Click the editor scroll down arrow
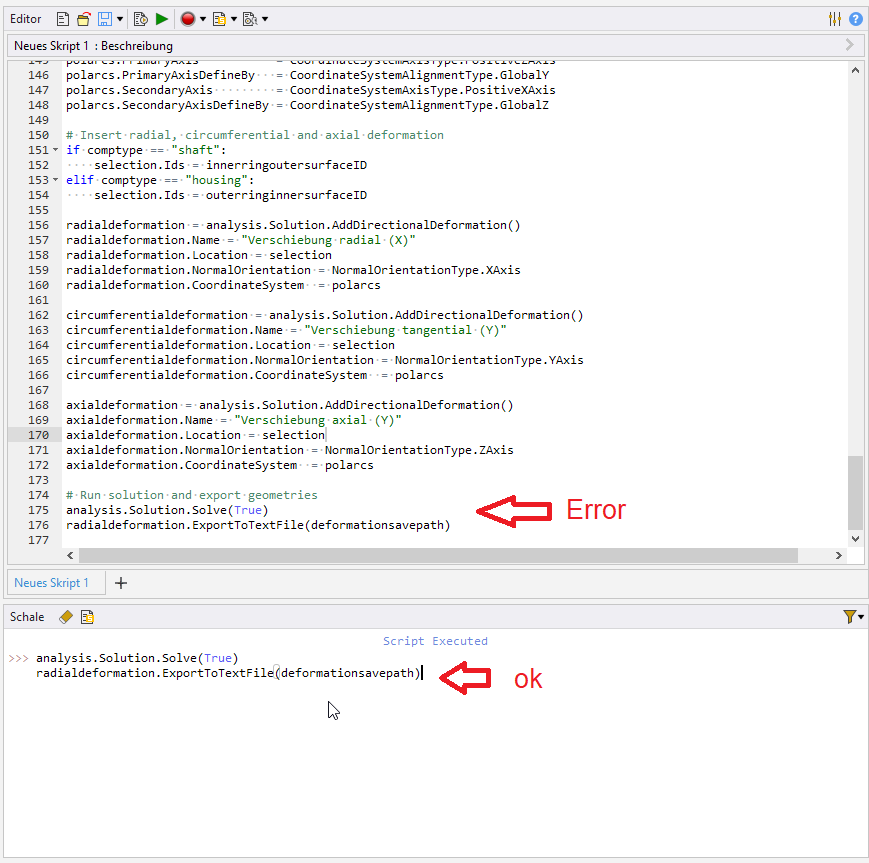This screenshot has height=863, width=869. (x=856, y=538)
